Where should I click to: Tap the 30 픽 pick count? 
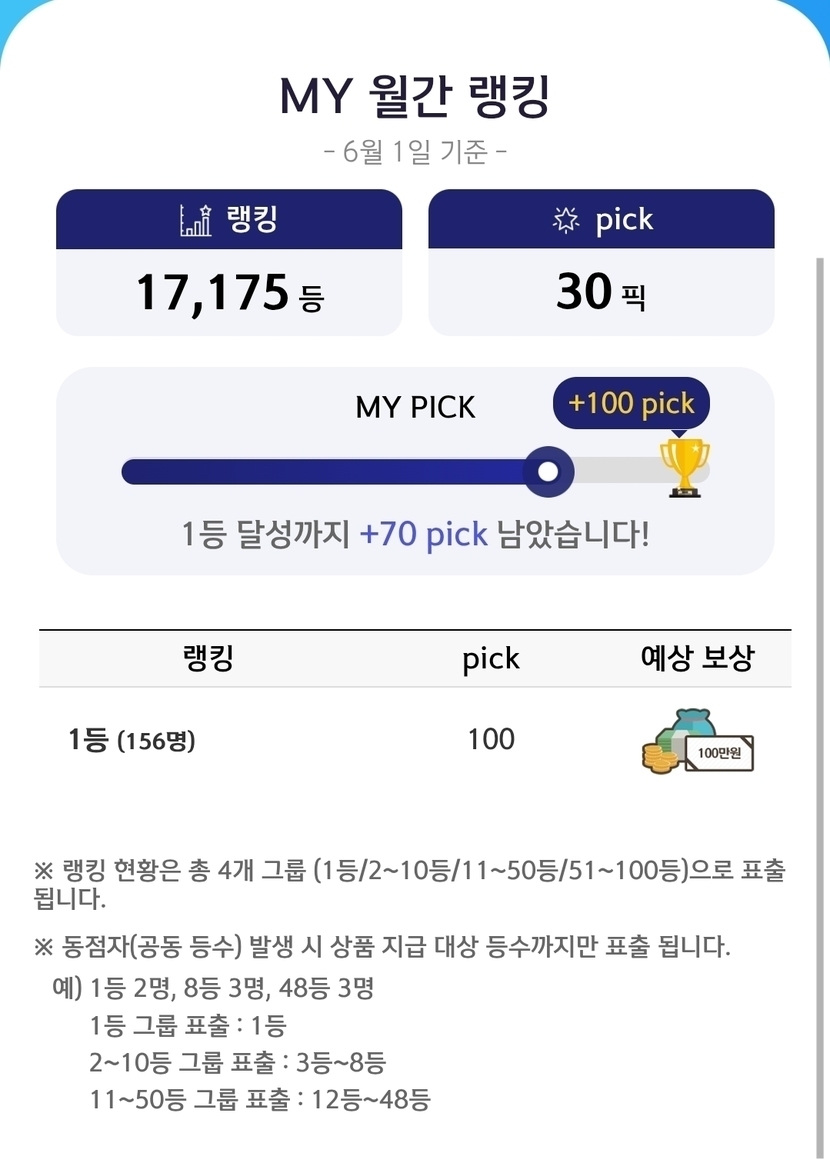[x=602, y=292]
